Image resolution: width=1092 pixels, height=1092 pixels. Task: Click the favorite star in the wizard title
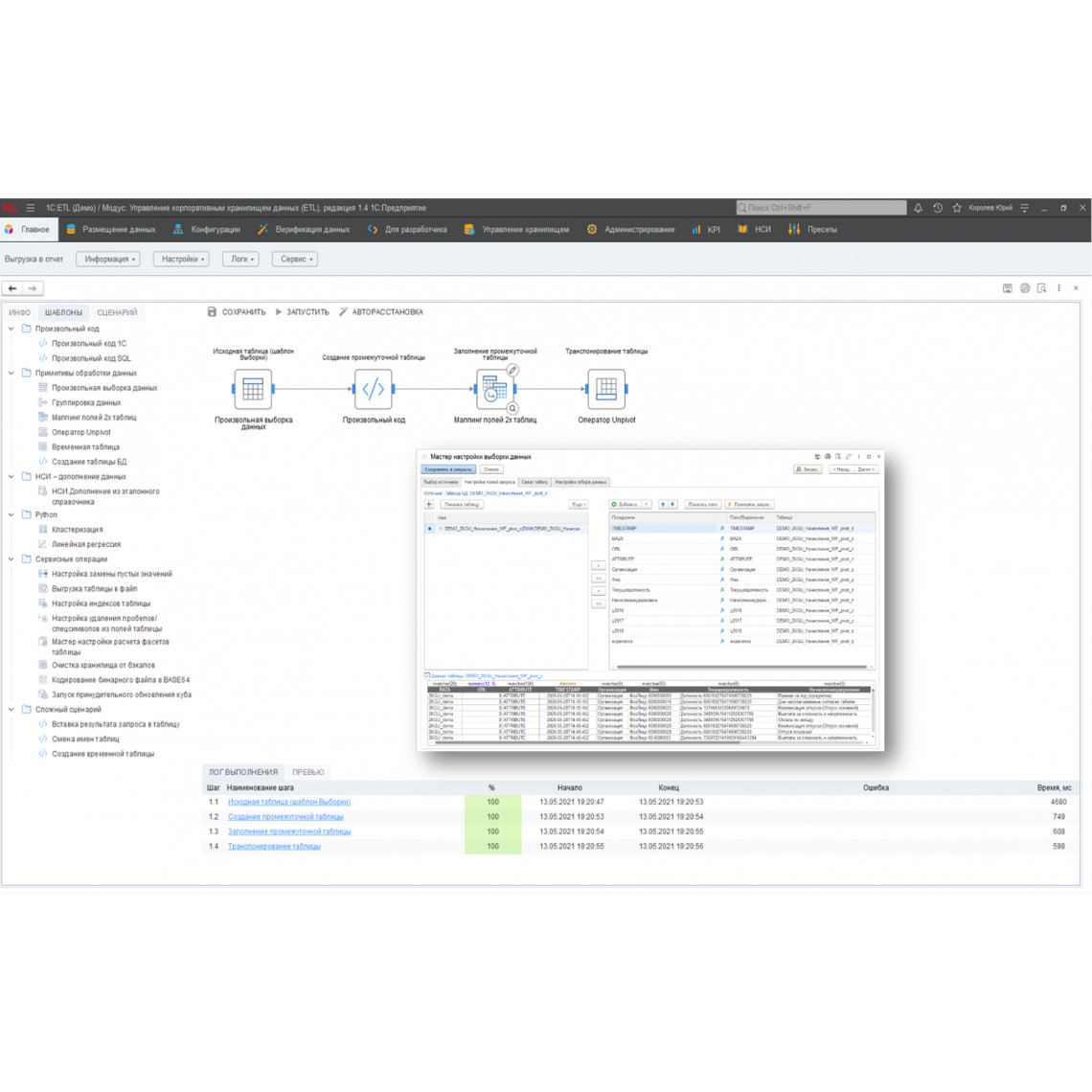(424, 457)
